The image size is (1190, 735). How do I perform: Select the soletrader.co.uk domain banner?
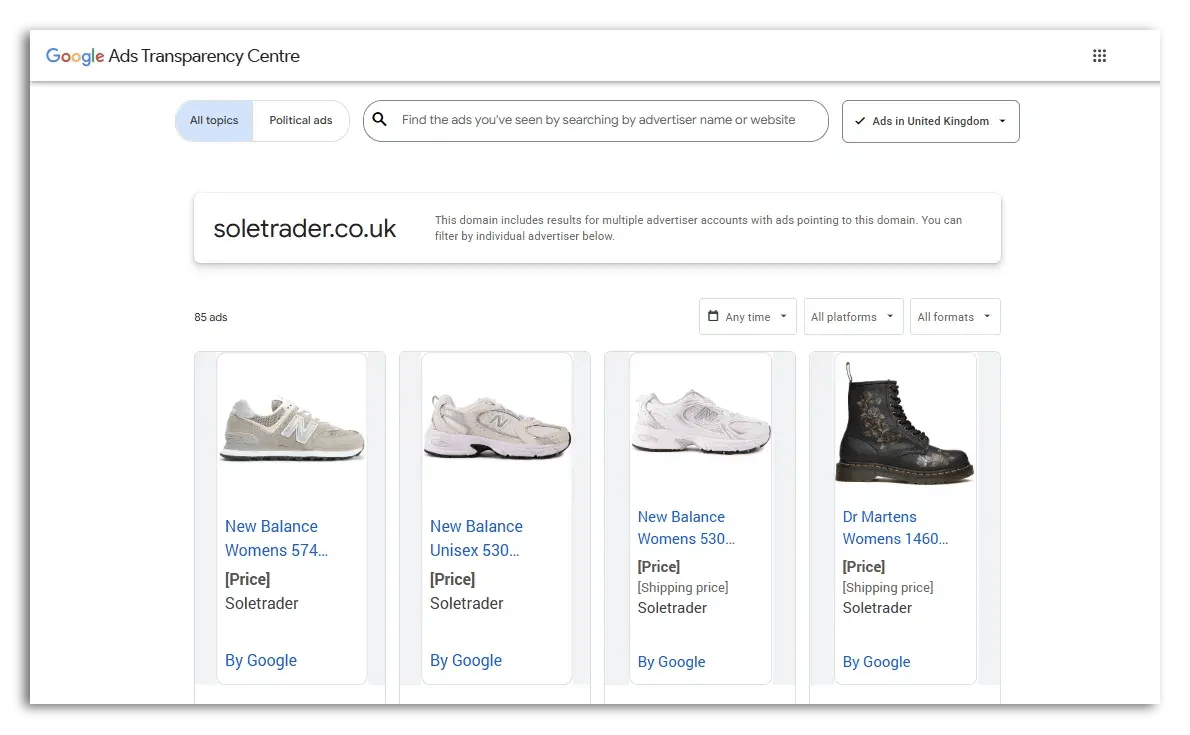[305, 228]
